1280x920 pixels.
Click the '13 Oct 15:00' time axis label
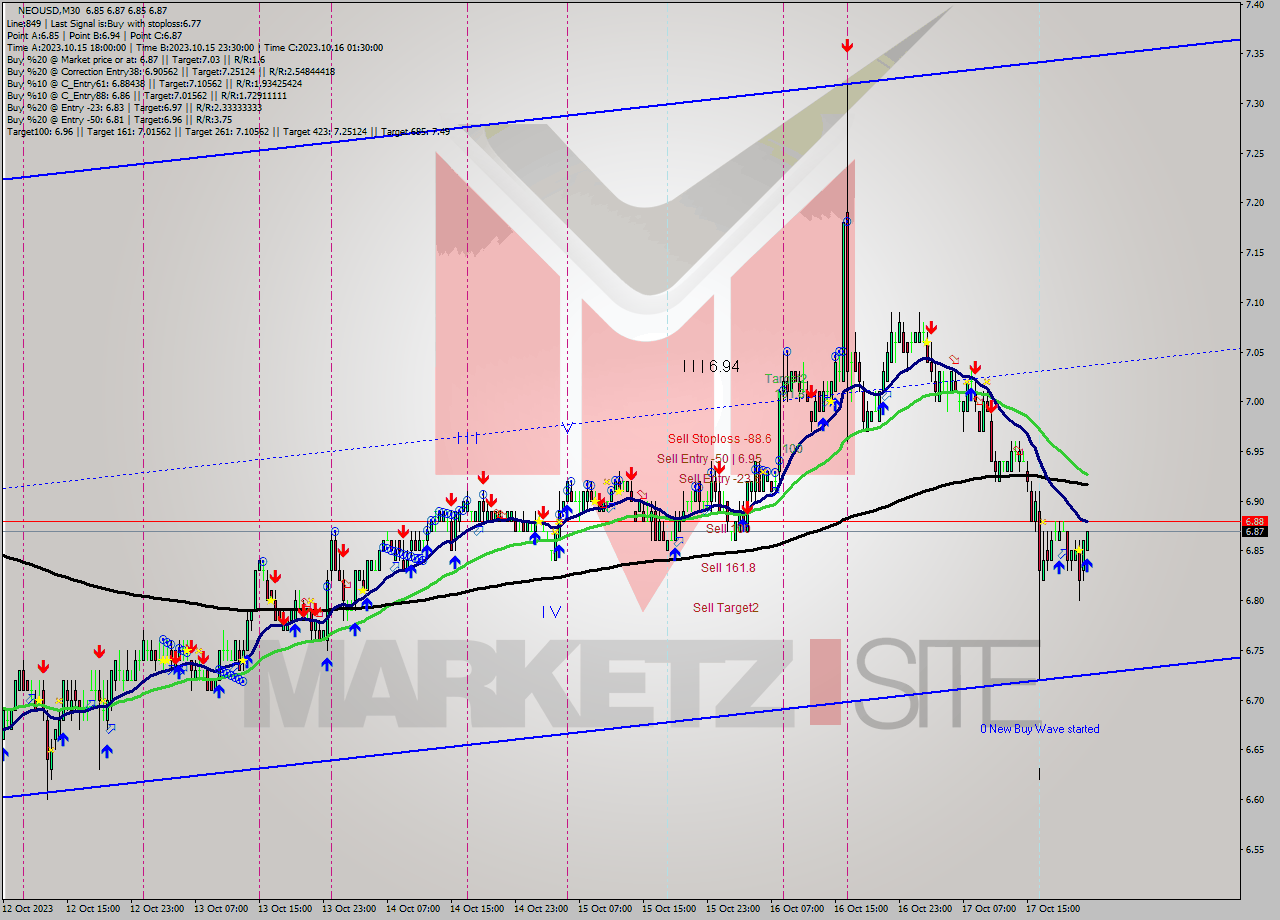tap(286, 909)
